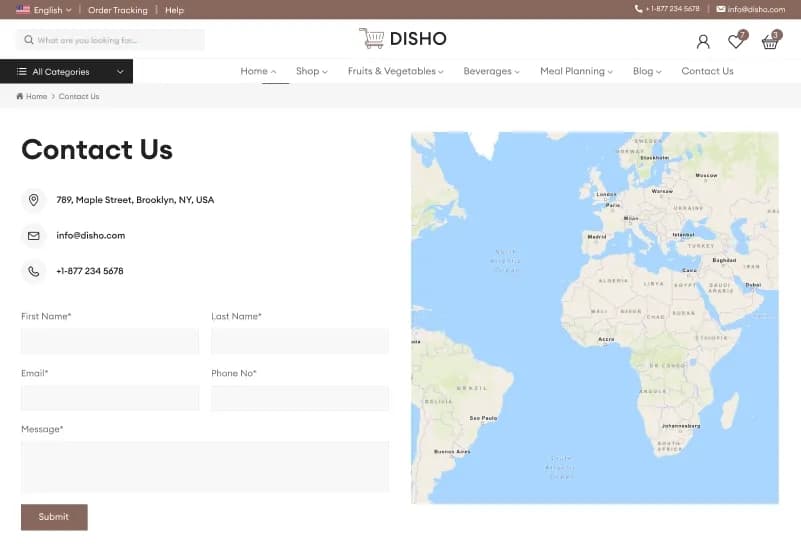Click the Last Name field
Viewport: 801px width, 552px height.
(x=300, y=341)
